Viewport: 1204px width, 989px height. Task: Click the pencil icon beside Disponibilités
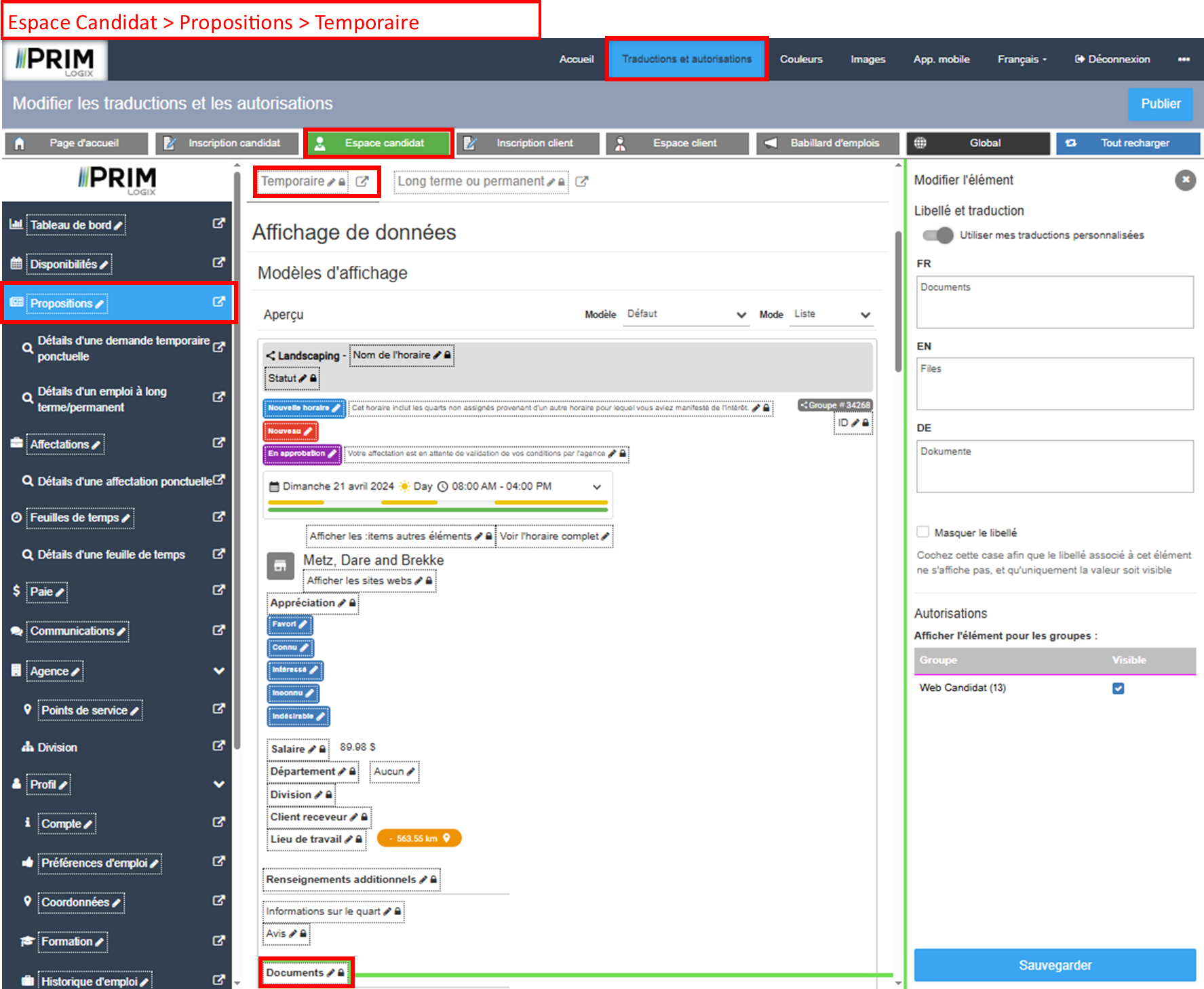(x=104, y=265)
